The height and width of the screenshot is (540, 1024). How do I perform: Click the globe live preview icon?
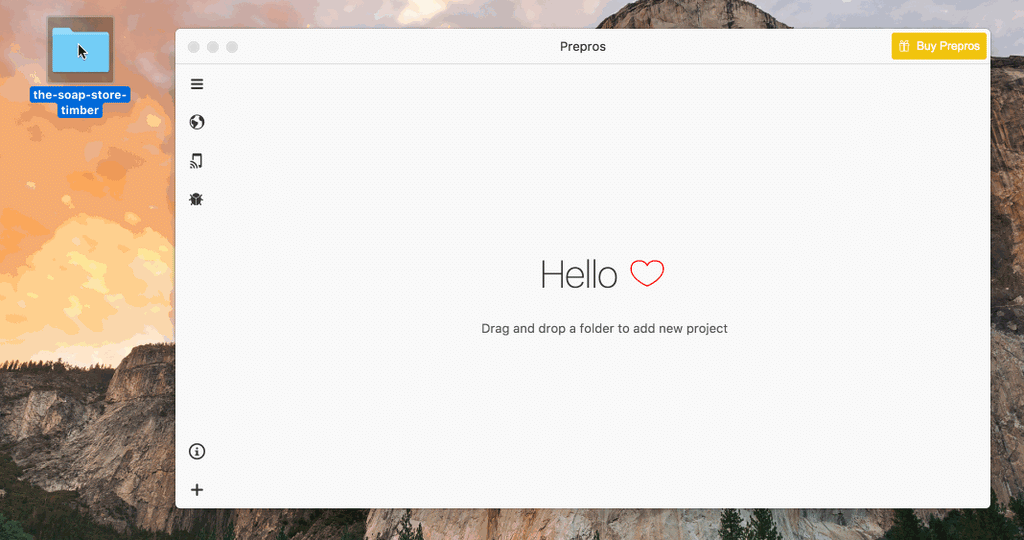pyautogui.click(x=197, y=122)
